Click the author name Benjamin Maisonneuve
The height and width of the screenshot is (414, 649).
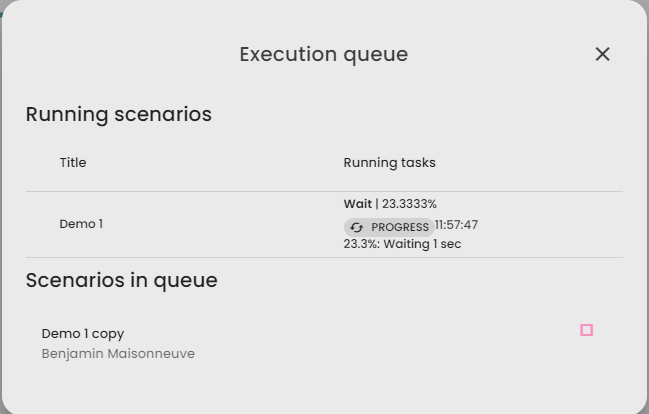(x=118, y=354)
